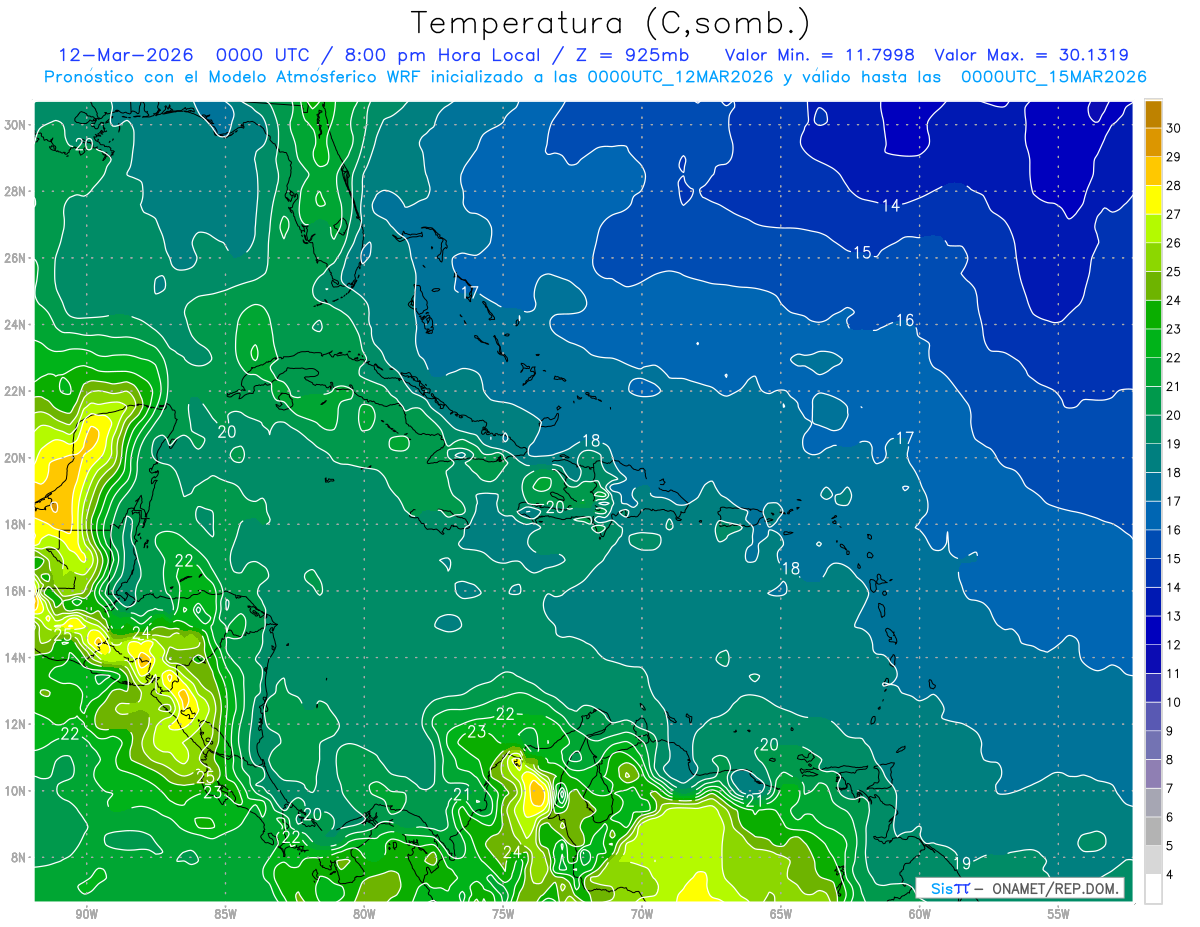Viewport: 1200px width, 927px height.
Task: Click the "16" contour label on the map
Action: pyautogui.click(x=905, y=321)
